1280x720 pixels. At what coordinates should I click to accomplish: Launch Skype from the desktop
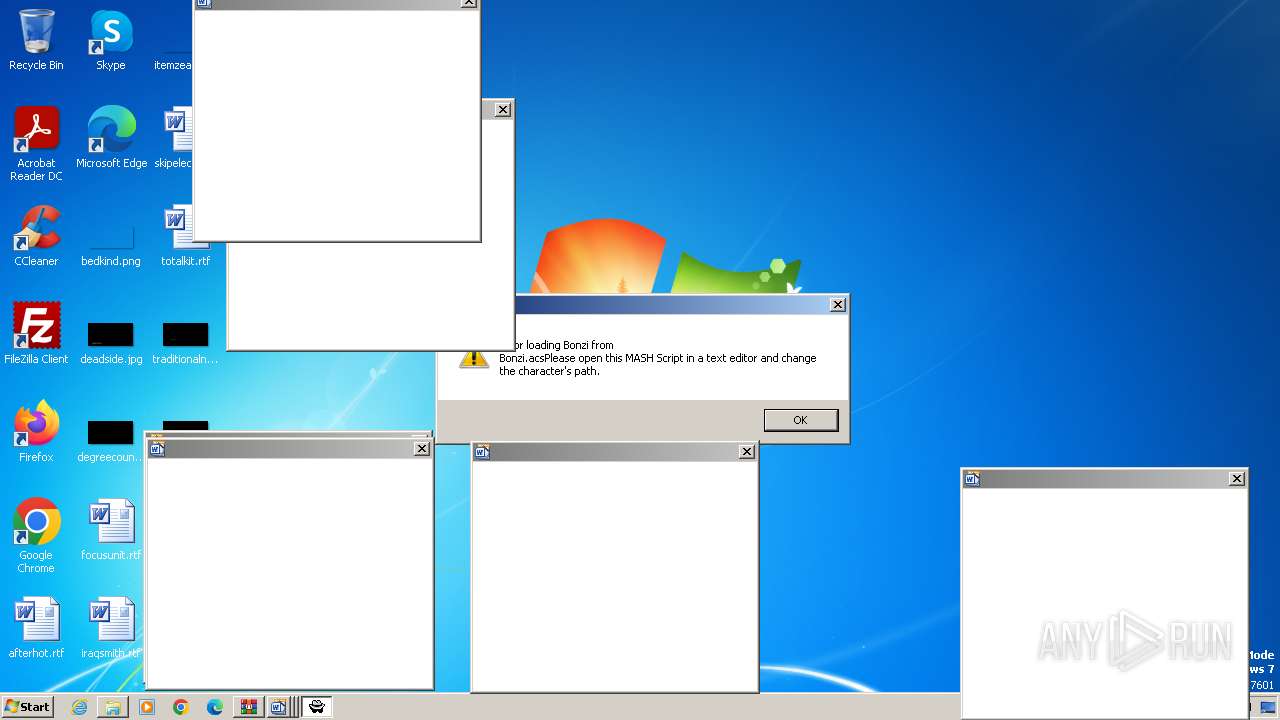(x=111, y=40)
